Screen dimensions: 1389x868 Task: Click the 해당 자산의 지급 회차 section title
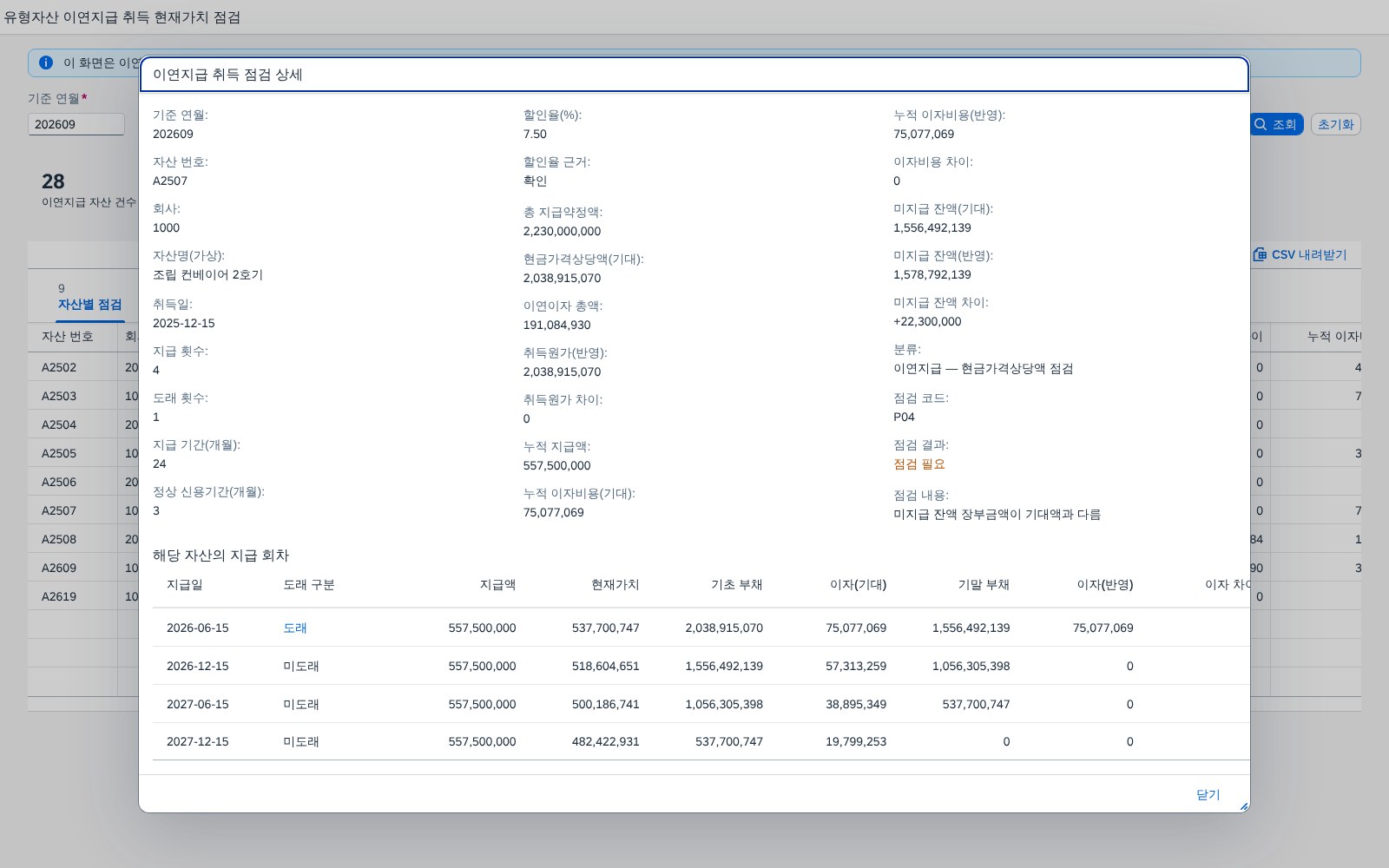pyautogui.click(x=221, y=556)
